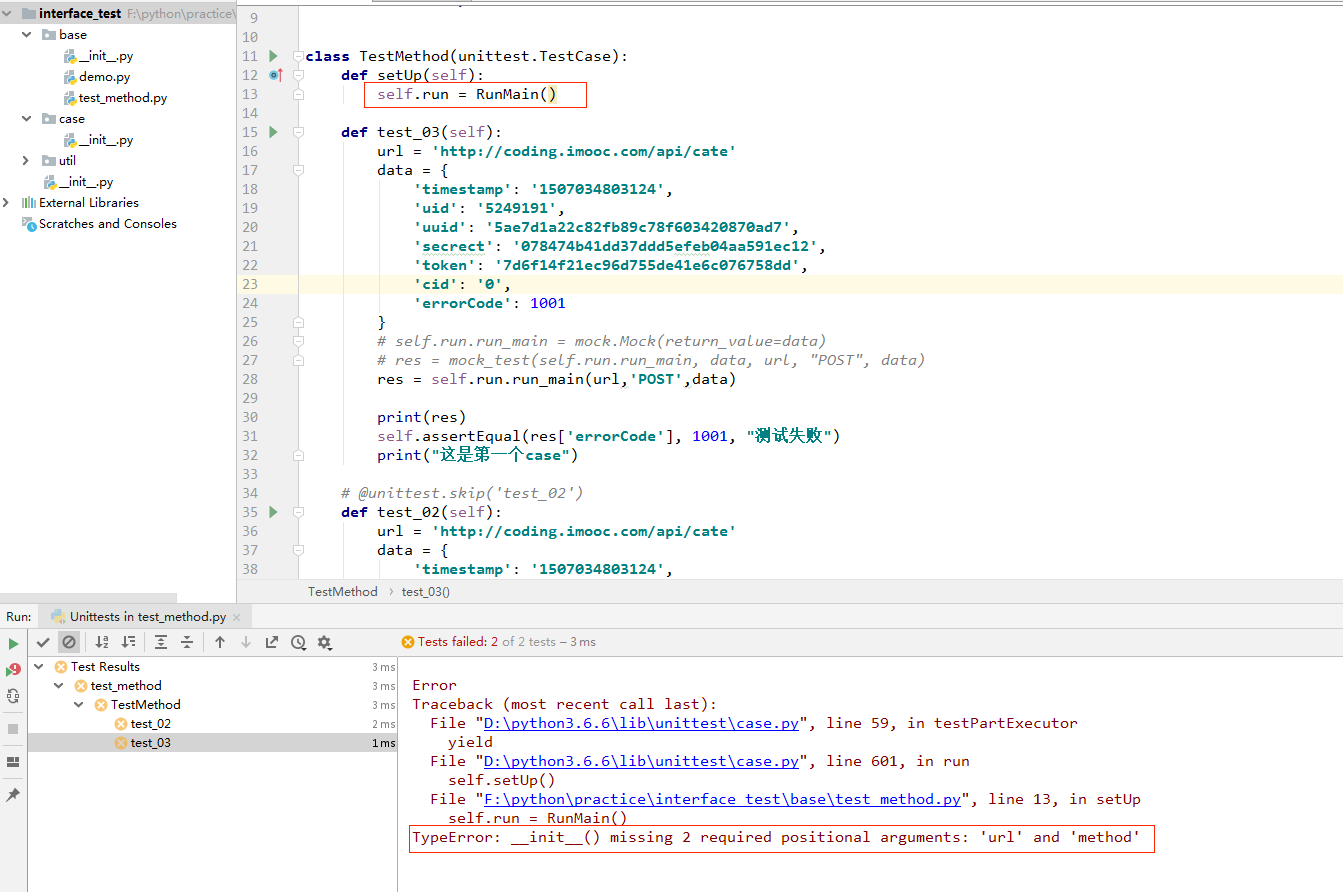Sort test results alphabetically
Image resolution: width=1343 pixels, height=892 pixels.
[101, 642]
